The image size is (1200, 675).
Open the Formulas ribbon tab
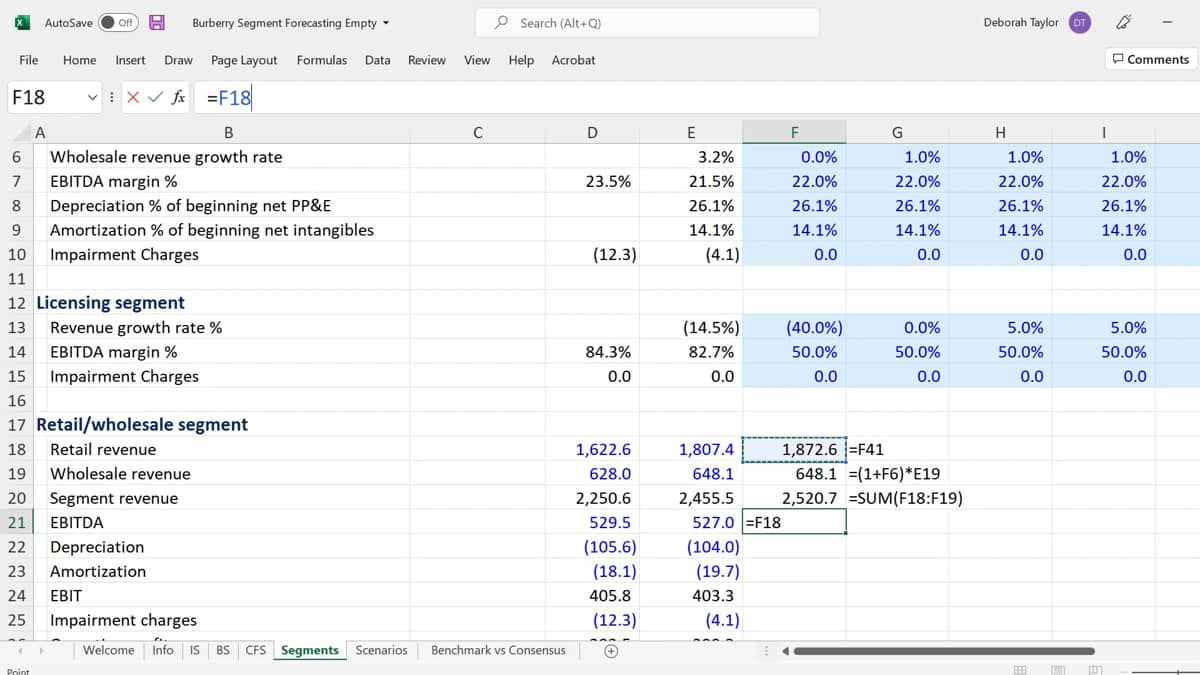tap(321, 60)
